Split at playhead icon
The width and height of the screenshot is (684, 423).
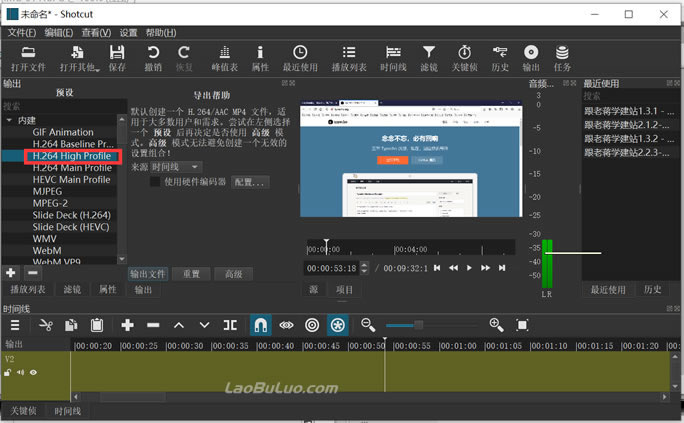230,325
